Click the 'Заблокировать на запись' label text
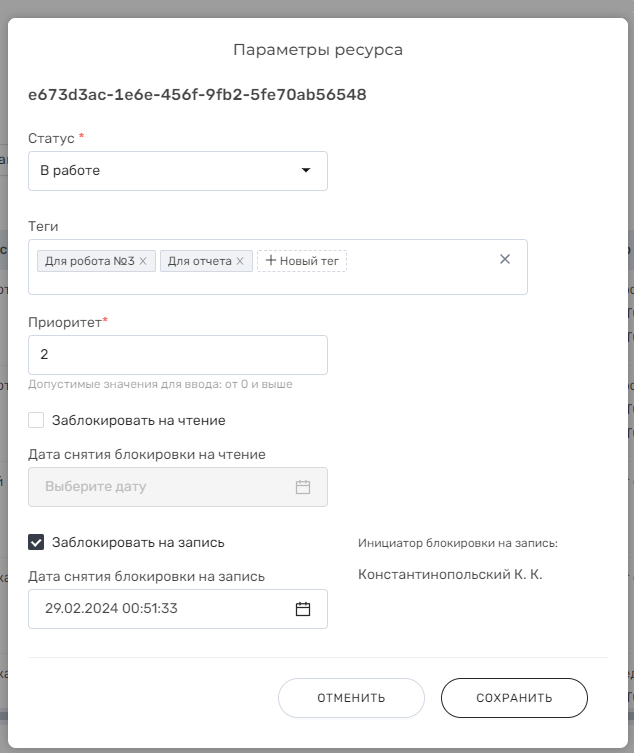This screenshot has height=753, width=634. tap(138, 542)
